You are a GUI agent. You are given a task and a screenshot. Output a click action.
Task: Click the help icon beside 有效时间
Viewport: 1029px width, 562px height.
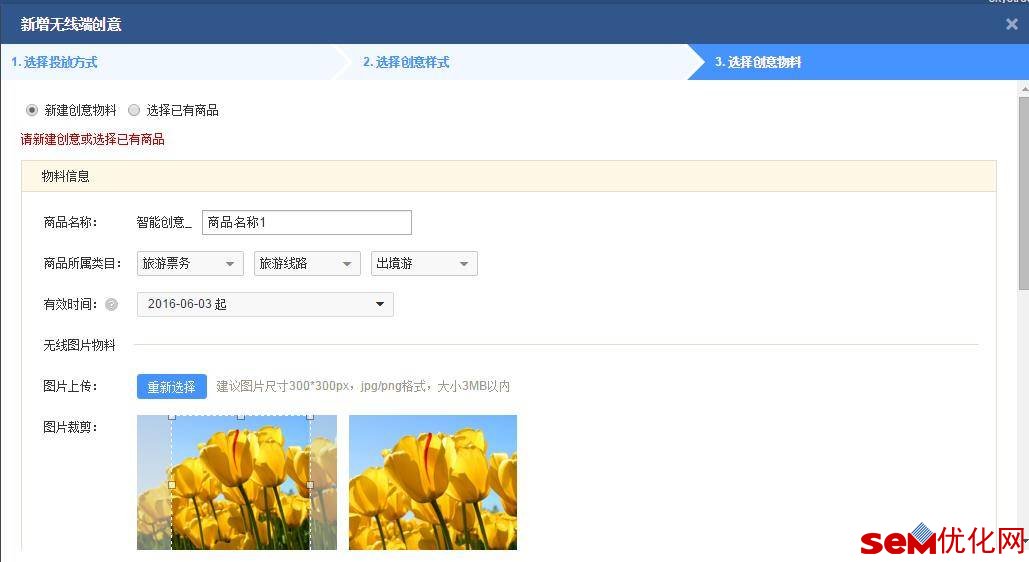point(112,304)
